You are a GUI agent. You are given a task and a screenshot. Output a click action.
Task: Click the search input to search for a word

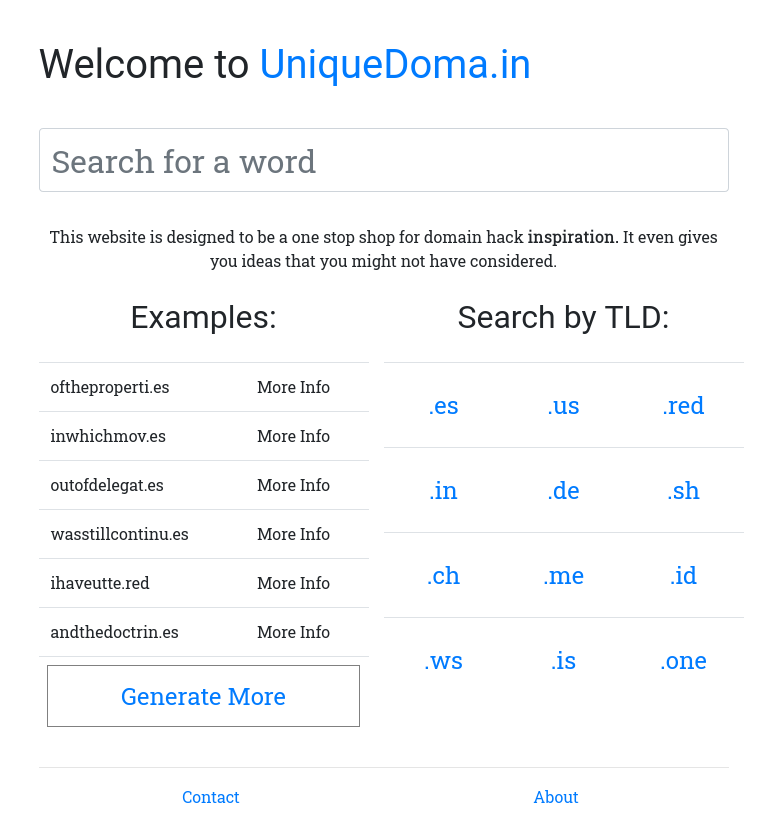(x=384, y=160)
